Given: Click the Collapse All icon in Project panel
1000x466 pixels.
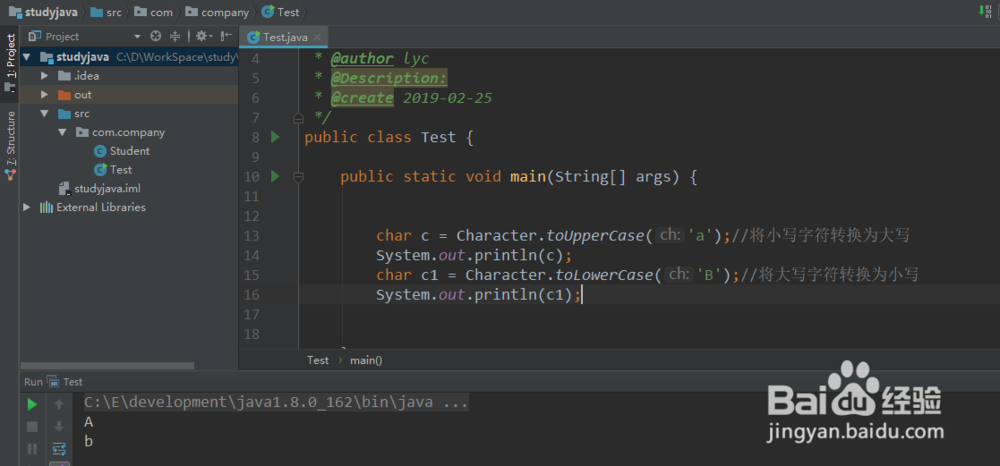Looking at the screenshot, I should (175, 36).
